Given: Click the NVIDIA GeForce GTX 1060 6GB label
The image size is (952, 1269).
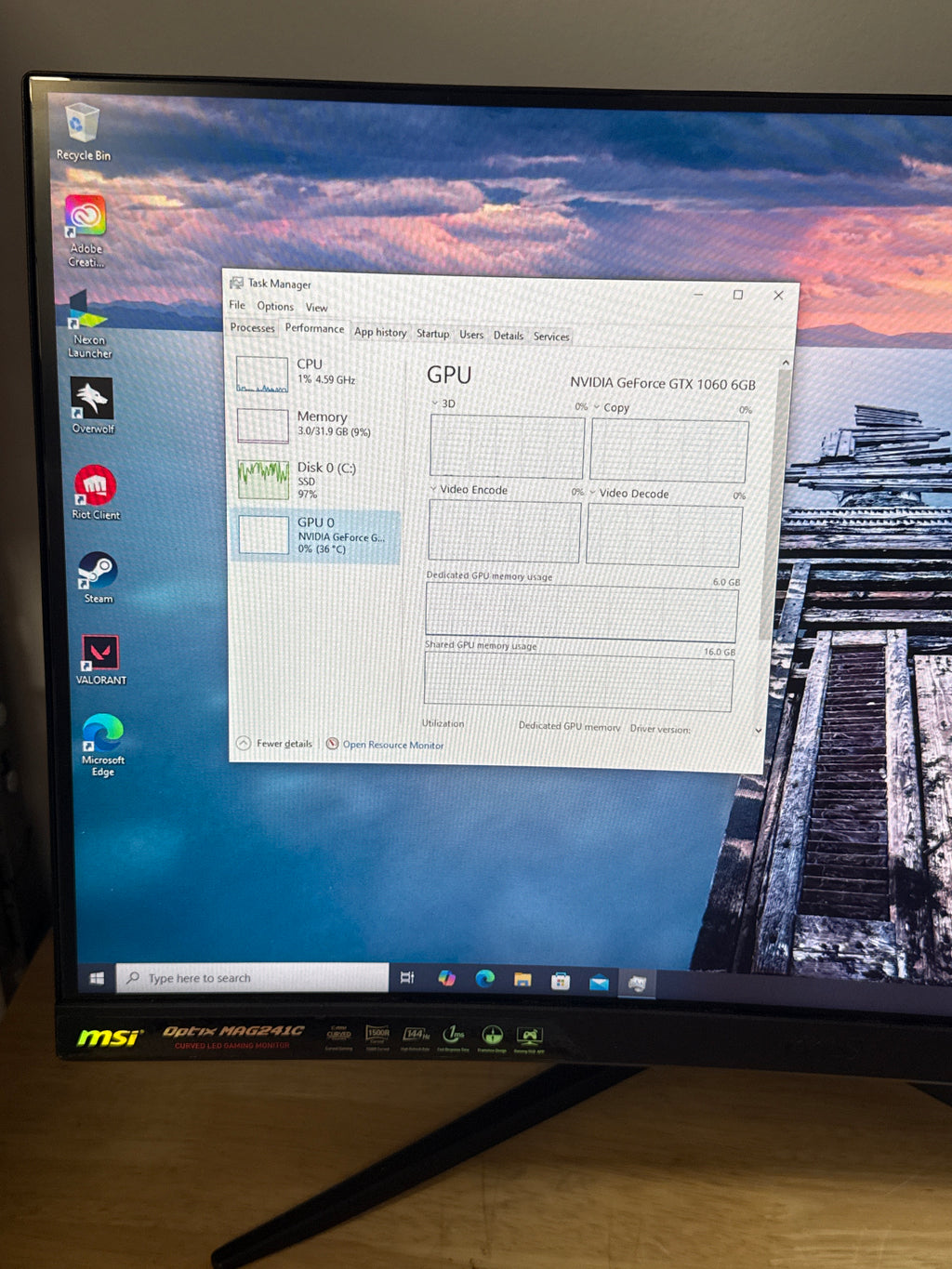Looking at the screenshot, I should (x=663, y=383).
